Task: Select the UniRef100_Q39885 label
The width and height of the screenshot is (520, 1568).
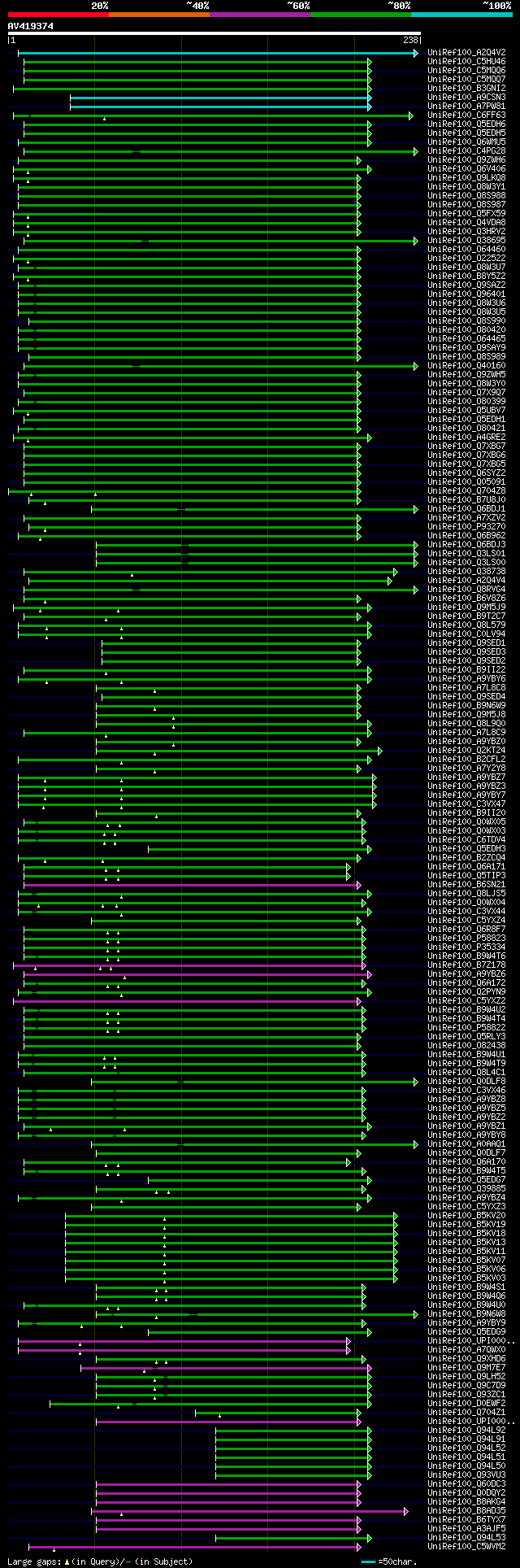Action: (466, 1189)
